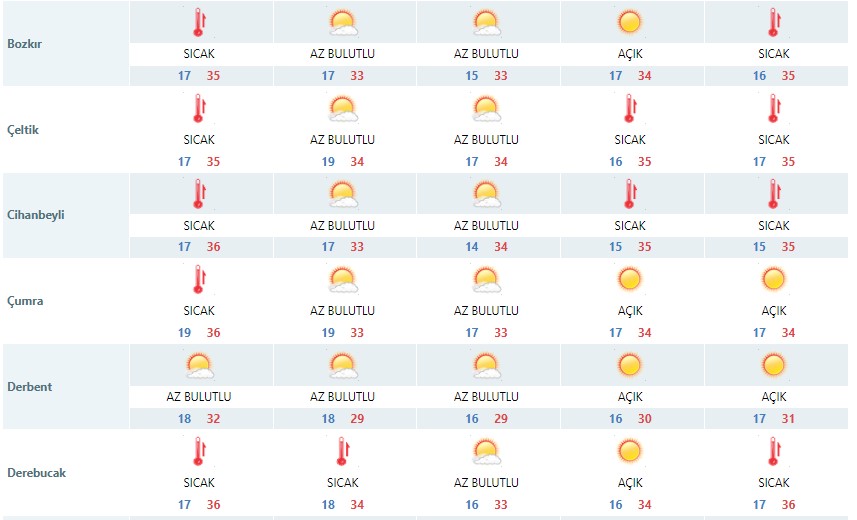Select the Cihanbeyli district name
This screenshot has width=857, height=520.
36,215
